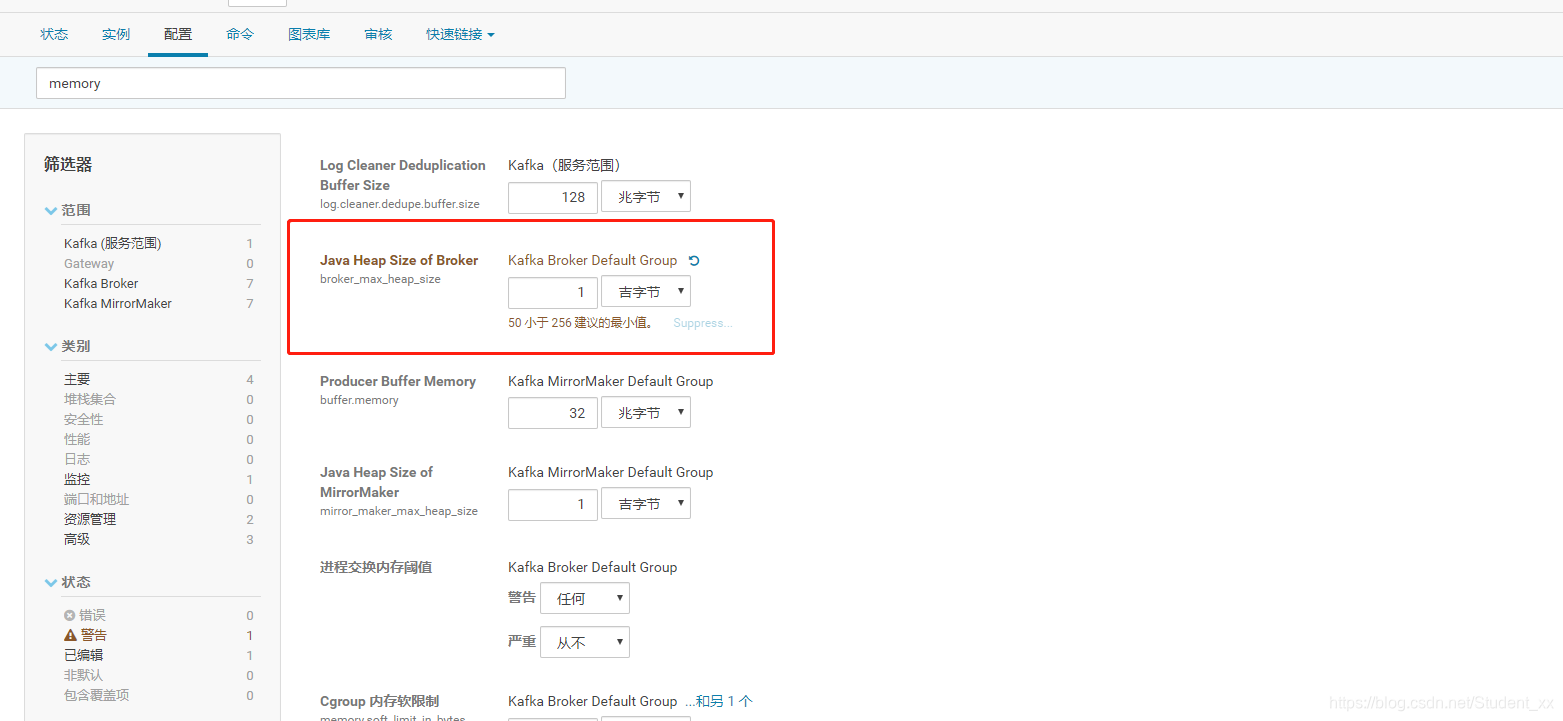Click the Producer Buffer Memory label
Viewport: 1563px width, 721px height.
point(398,381)
